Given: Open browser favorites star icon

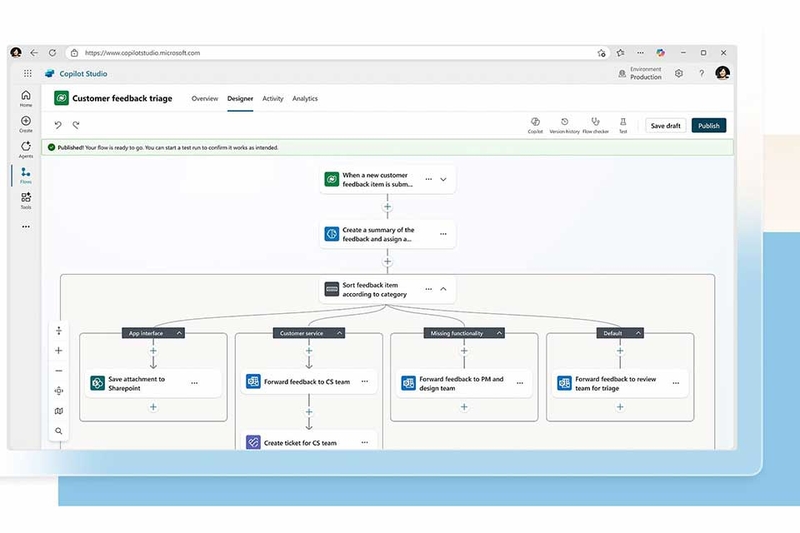Looking at the screenshot, I should point(620,53).
